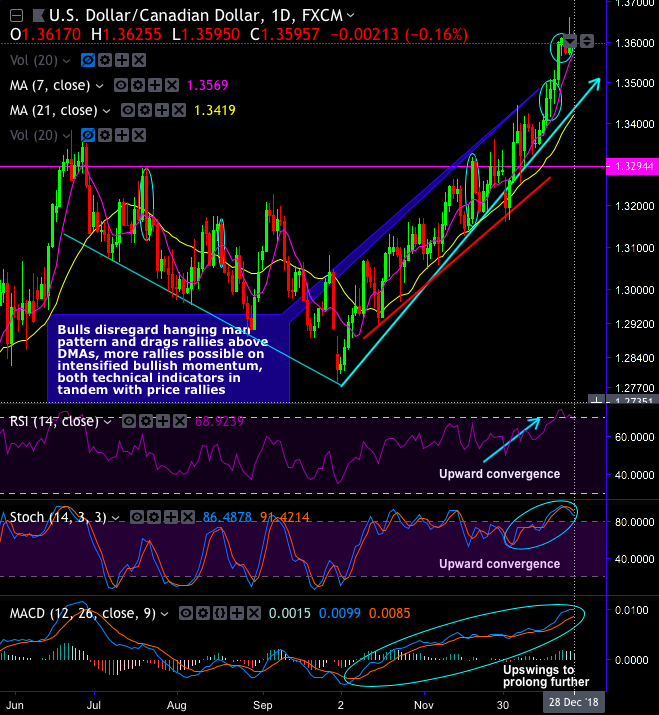Select the 'Upswings to prolong further' annotation
This screenshot has width=659, height=715.
[546, 676]
